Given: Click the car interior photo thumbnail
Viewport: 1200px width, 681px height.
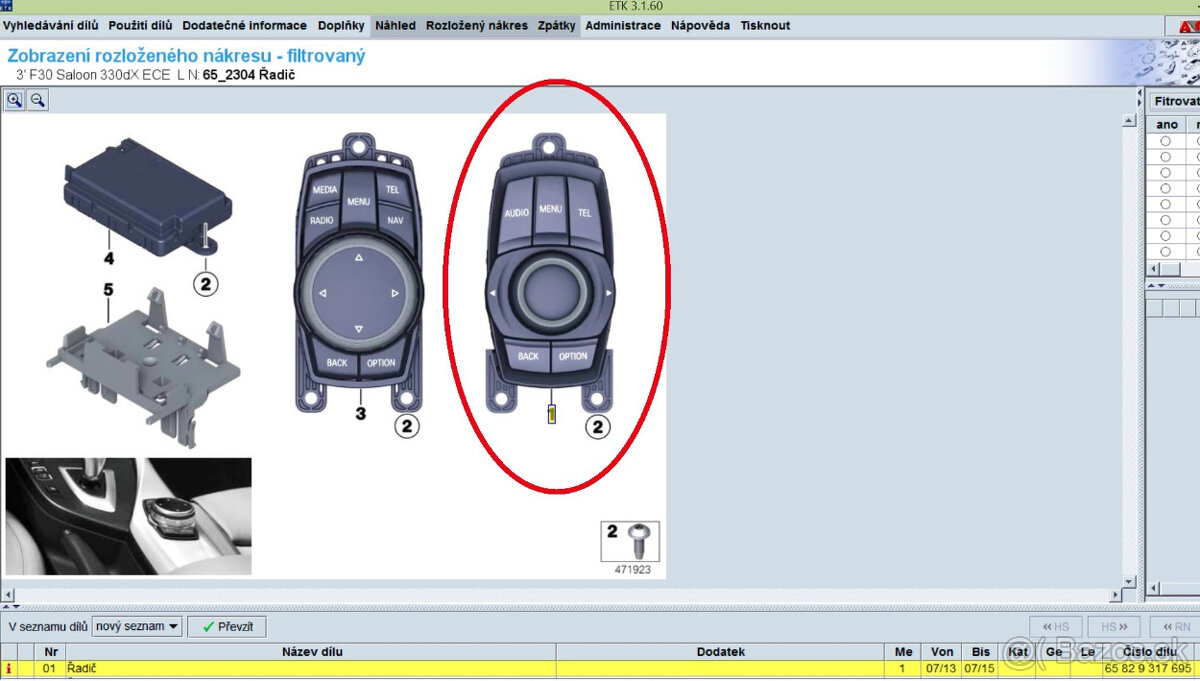Looking at the screenshot, I should pyautogui.click(x=128, y=516).
